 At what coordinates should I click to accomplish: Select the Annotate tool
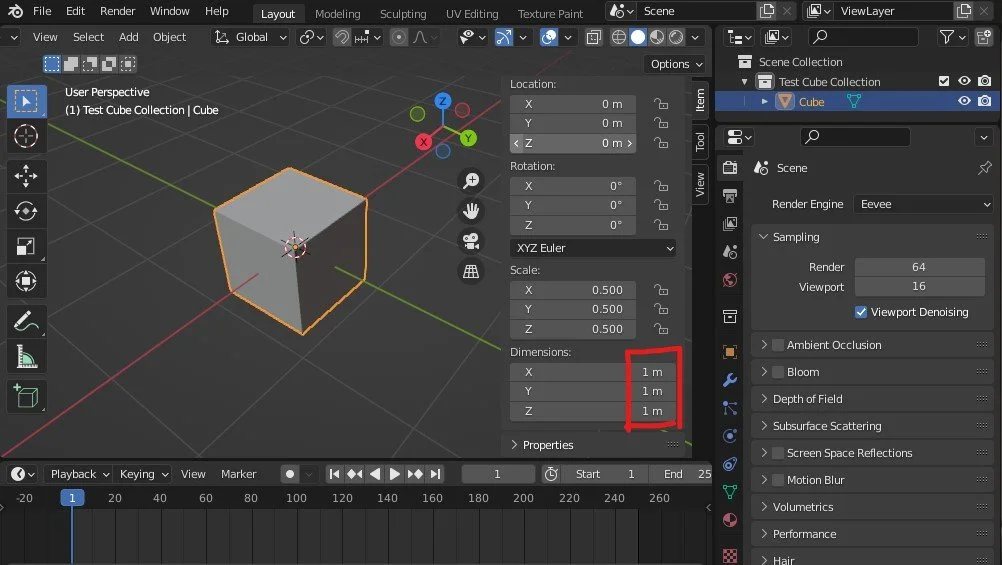tap(26, 321)
